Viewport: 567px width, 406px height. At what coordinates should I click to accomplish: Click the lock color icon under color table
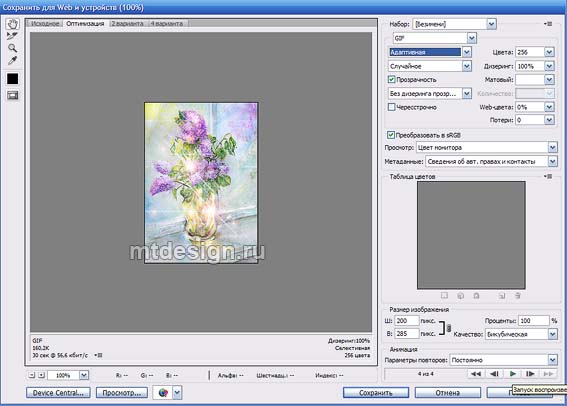tap(476, 296)
